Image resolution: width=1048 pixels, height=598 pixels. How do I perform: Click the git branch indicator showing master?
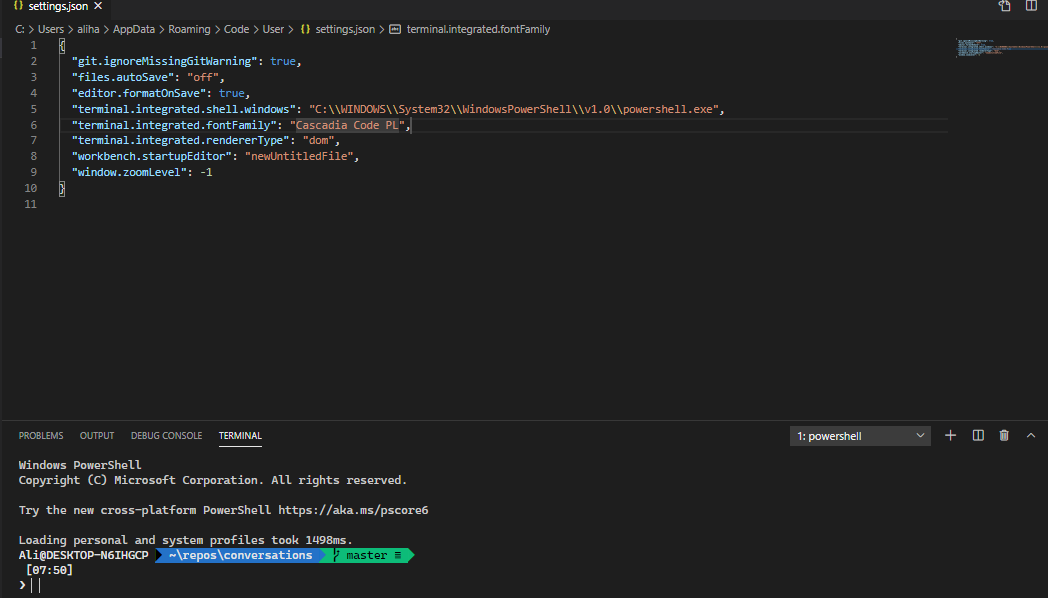(x=366, y=555)
